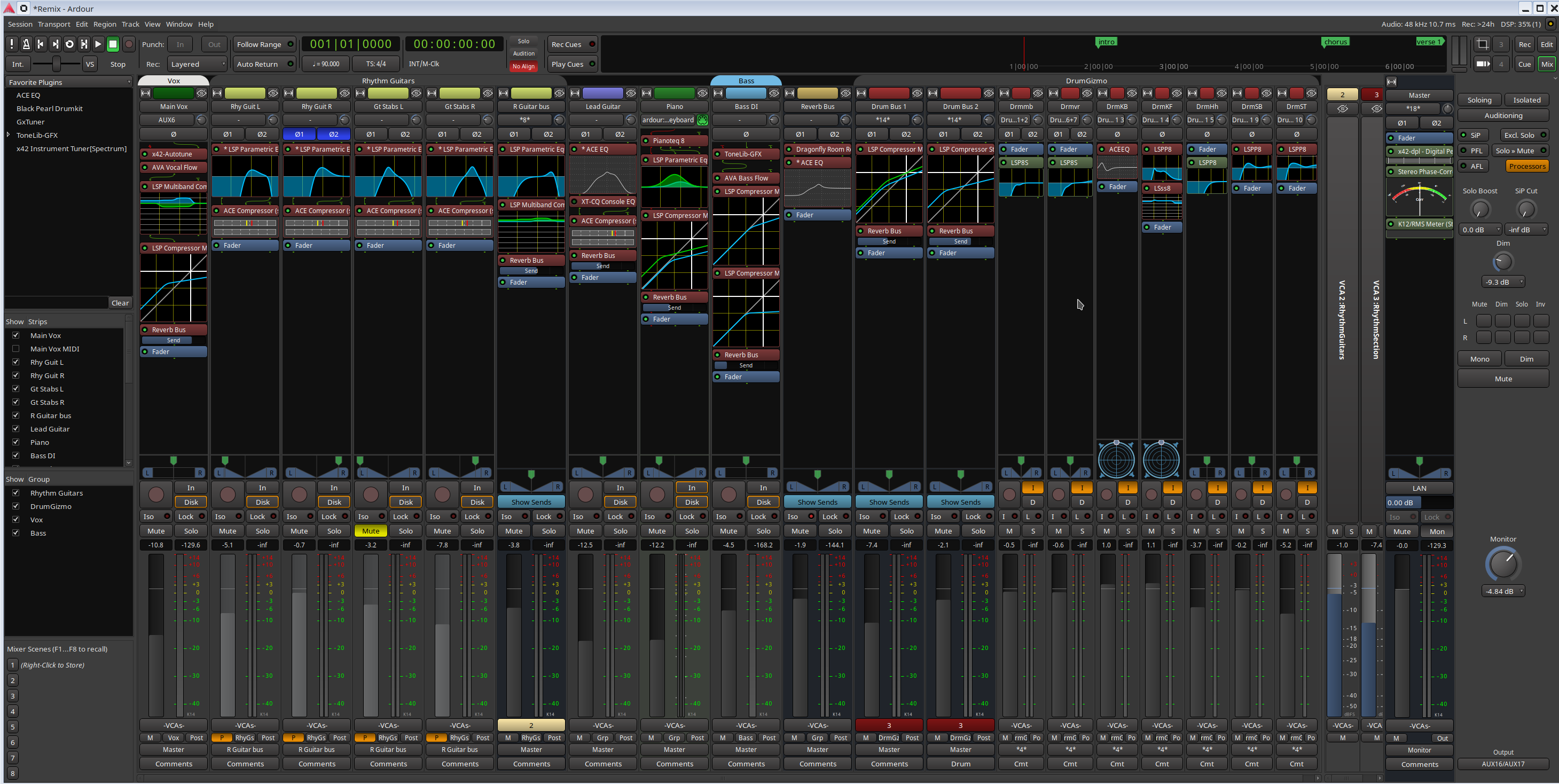Open the Rec mode Layered dropdown

pos(197,64)
